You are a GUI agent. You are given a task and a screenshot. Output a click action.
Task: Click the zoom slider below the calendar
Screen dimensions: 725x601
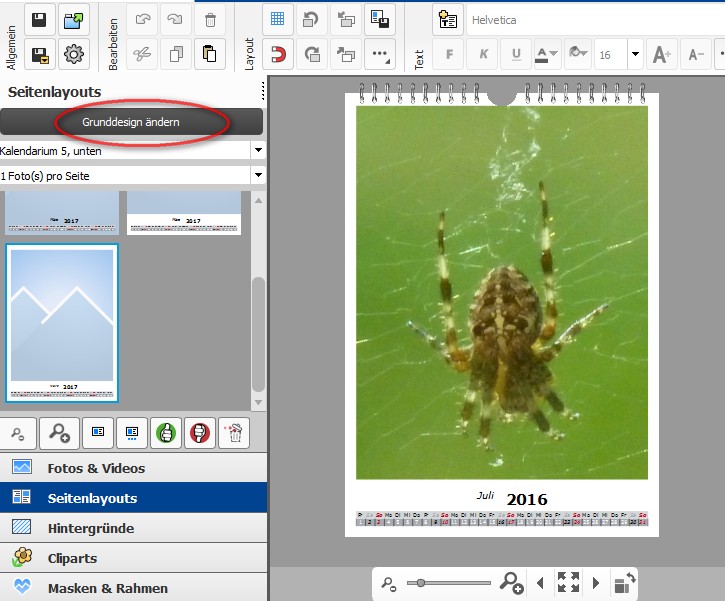tap(450, 583)
